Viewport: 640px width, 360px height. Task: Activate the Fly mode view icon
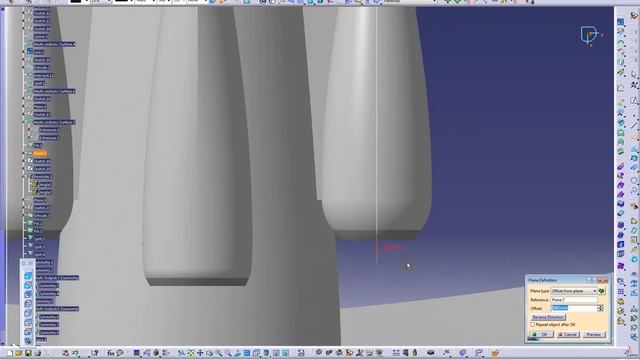point(181,353)
